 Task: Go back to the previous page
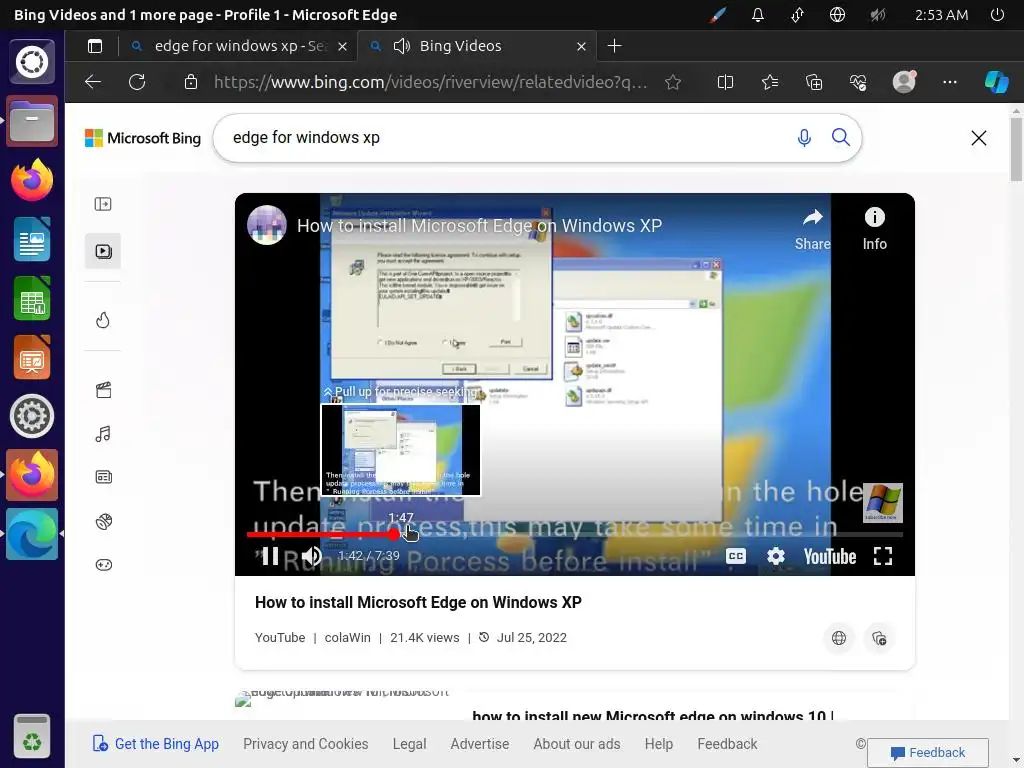click(93, 82)
